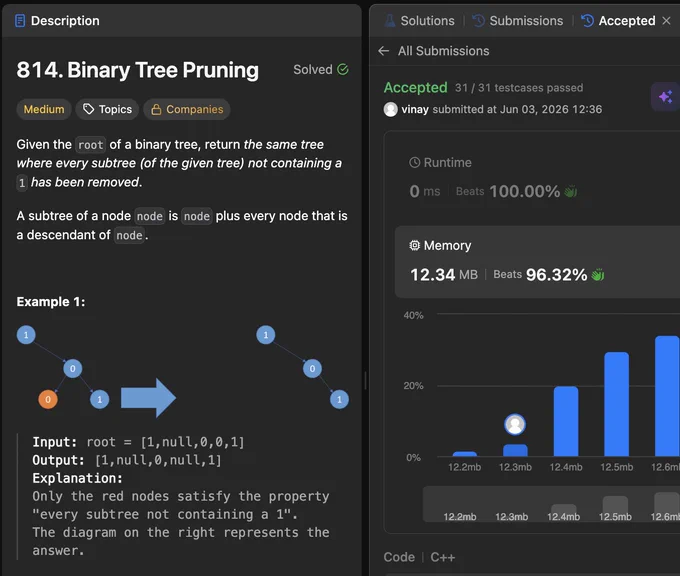
Task: Click the Output [1,null,0,null,1] line
Action: click(x=127, y=460)
